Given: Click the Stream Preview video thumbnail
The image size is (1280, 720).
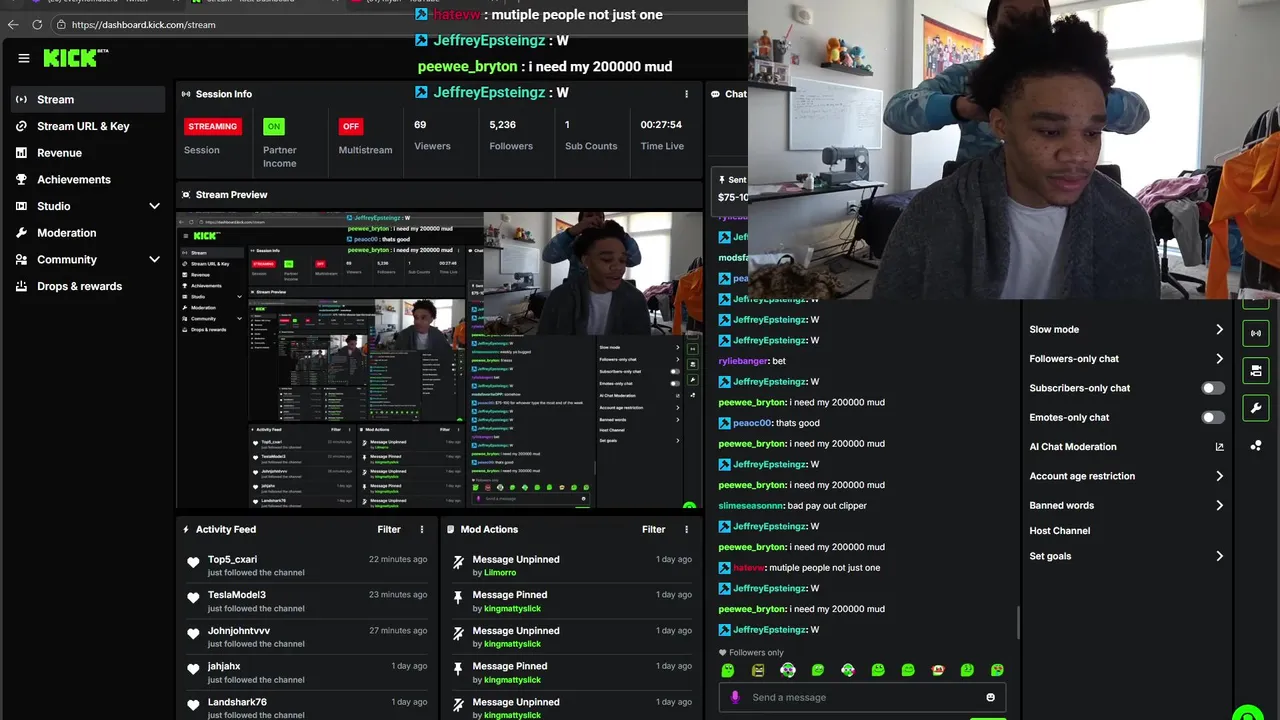Looking at the screenshot, I should (440, 360).
